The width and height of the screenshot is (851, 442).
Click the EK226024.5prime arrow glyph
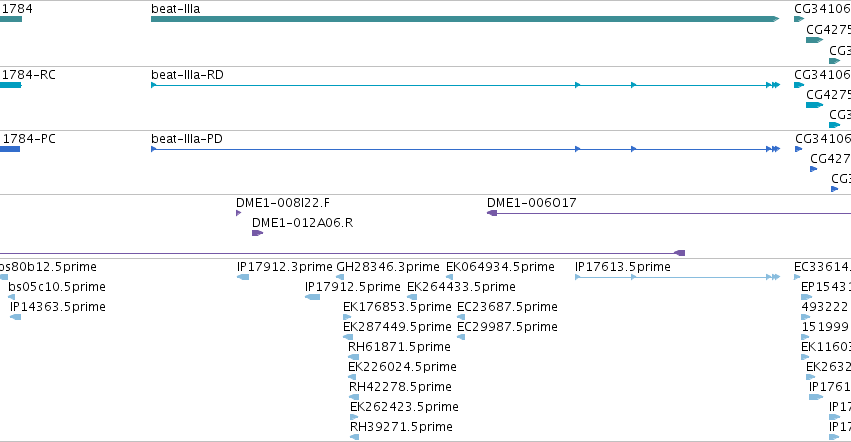[x=352, y=377]
